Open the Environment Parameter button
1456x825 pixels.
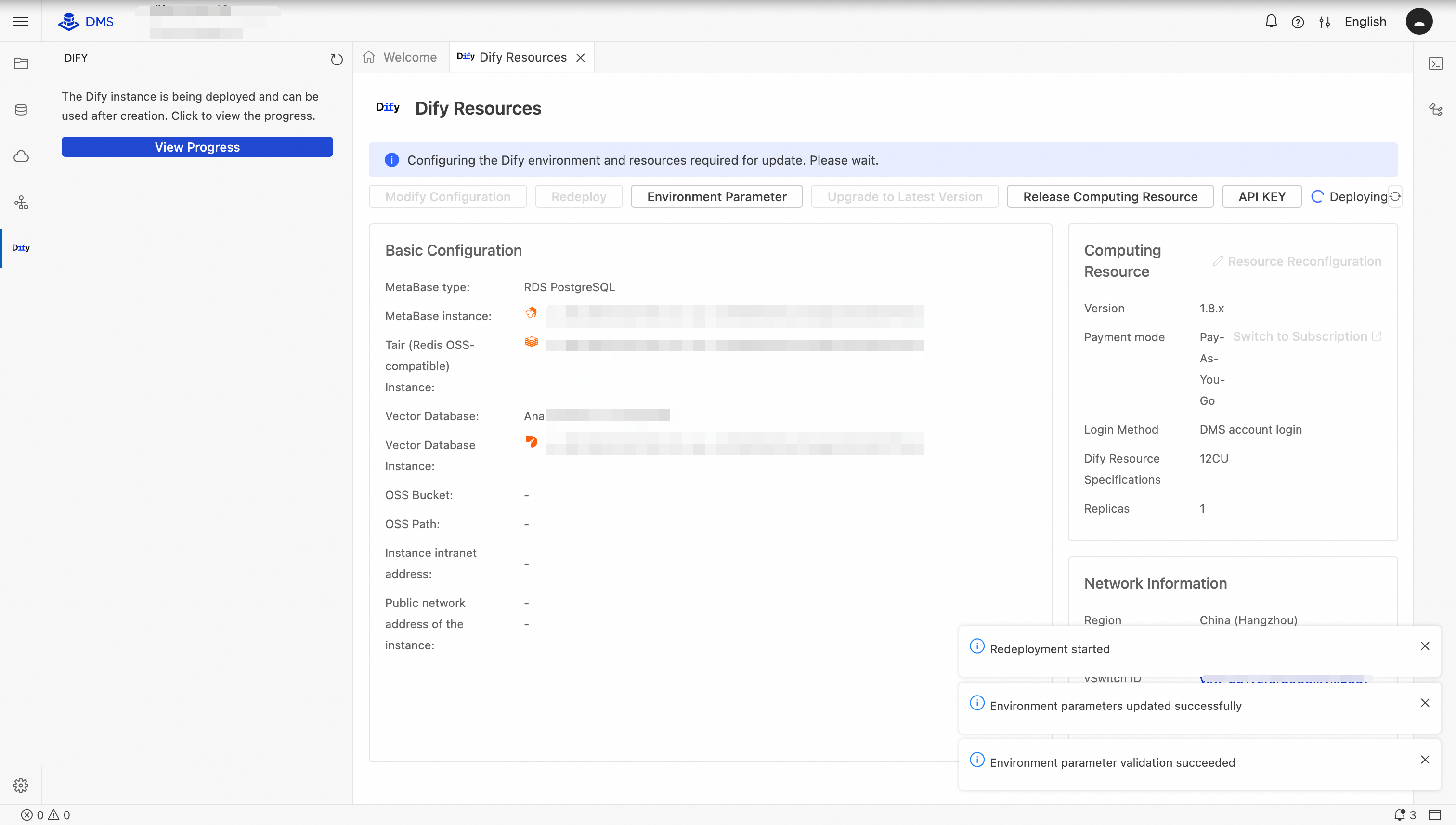pos(716,196)
